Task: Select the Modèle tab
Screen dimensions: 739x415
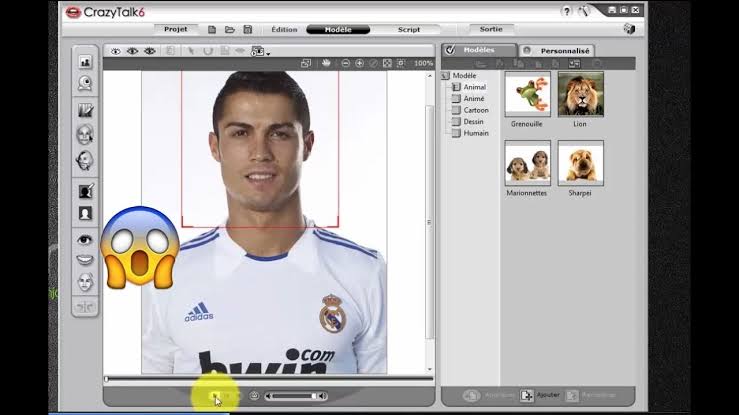Action: tap(338, 29)
